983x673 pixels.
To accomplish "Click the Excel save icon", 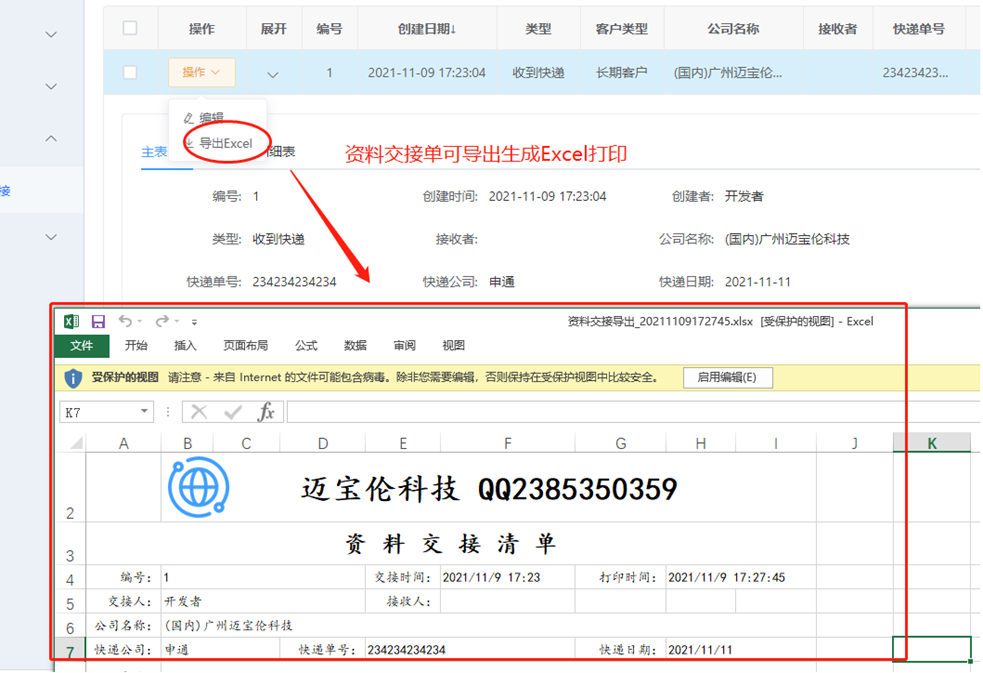I will coord(98,321).
